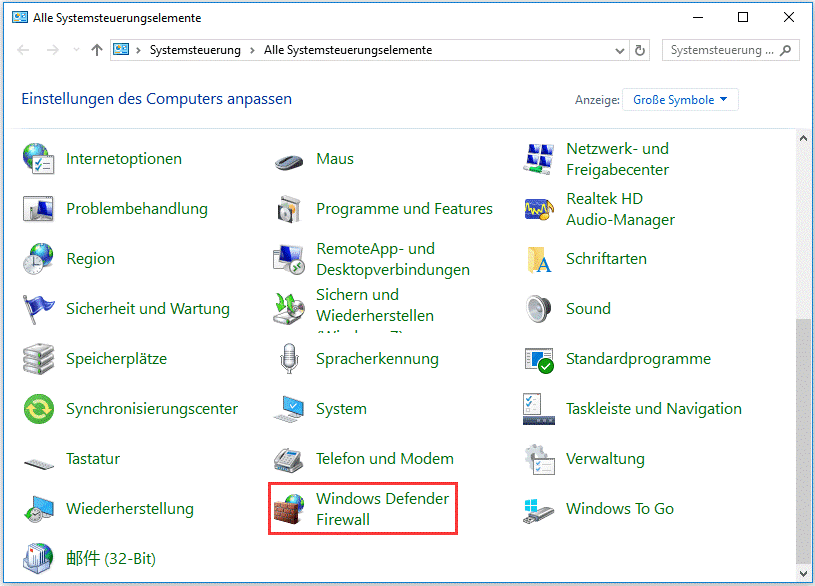Click the Realtek HD Audio-Manager icon

pos(538,209)
